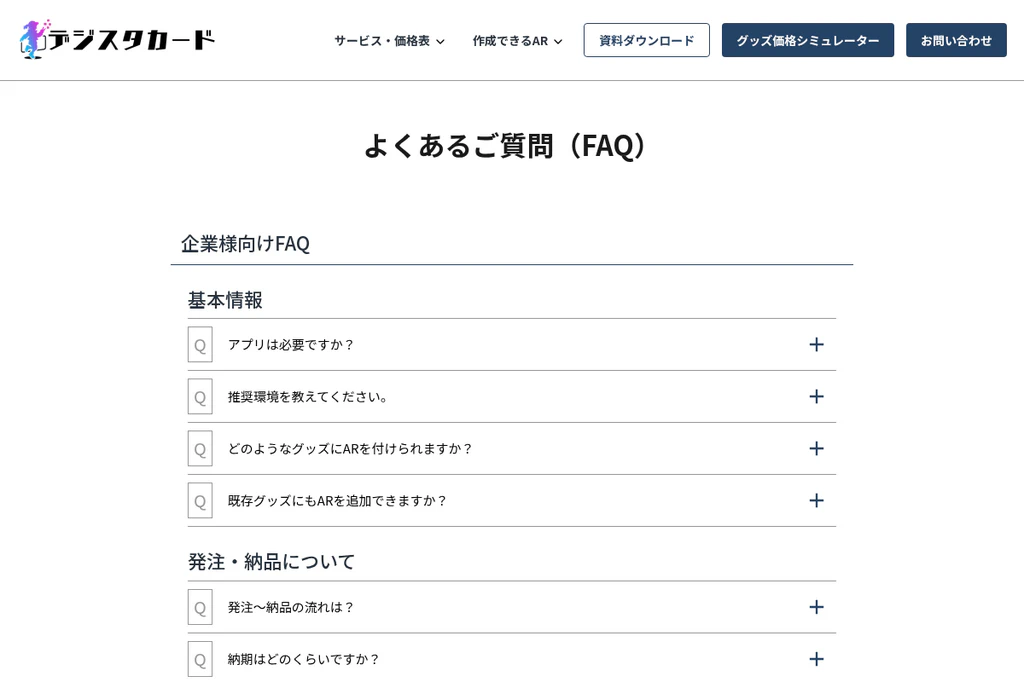Click plus icon for 推奨環境を教えてください
The height and width of the screenshot is (682, 1024).
816,397
